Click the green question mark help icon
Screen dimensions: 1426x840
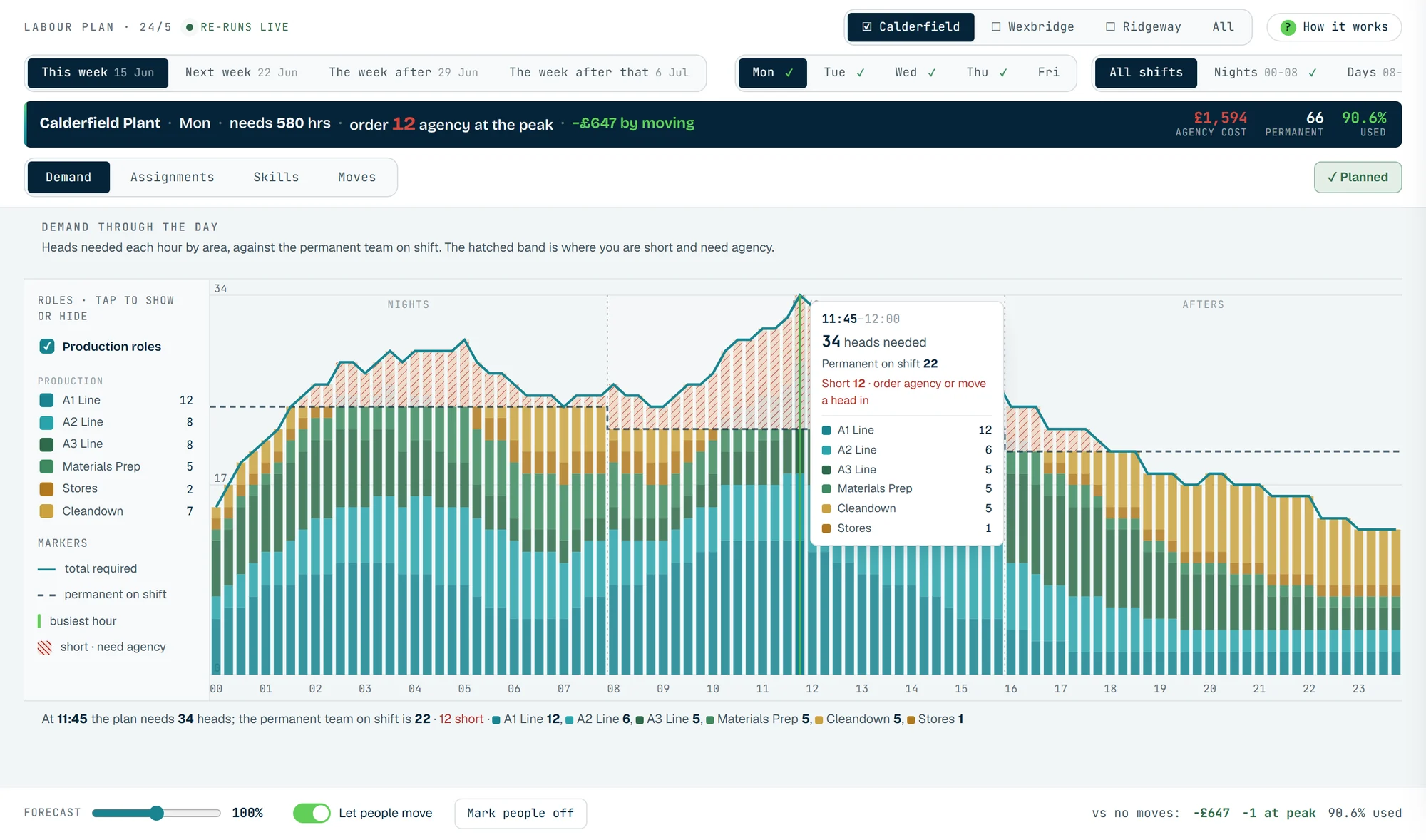(x=1288, y=27)
